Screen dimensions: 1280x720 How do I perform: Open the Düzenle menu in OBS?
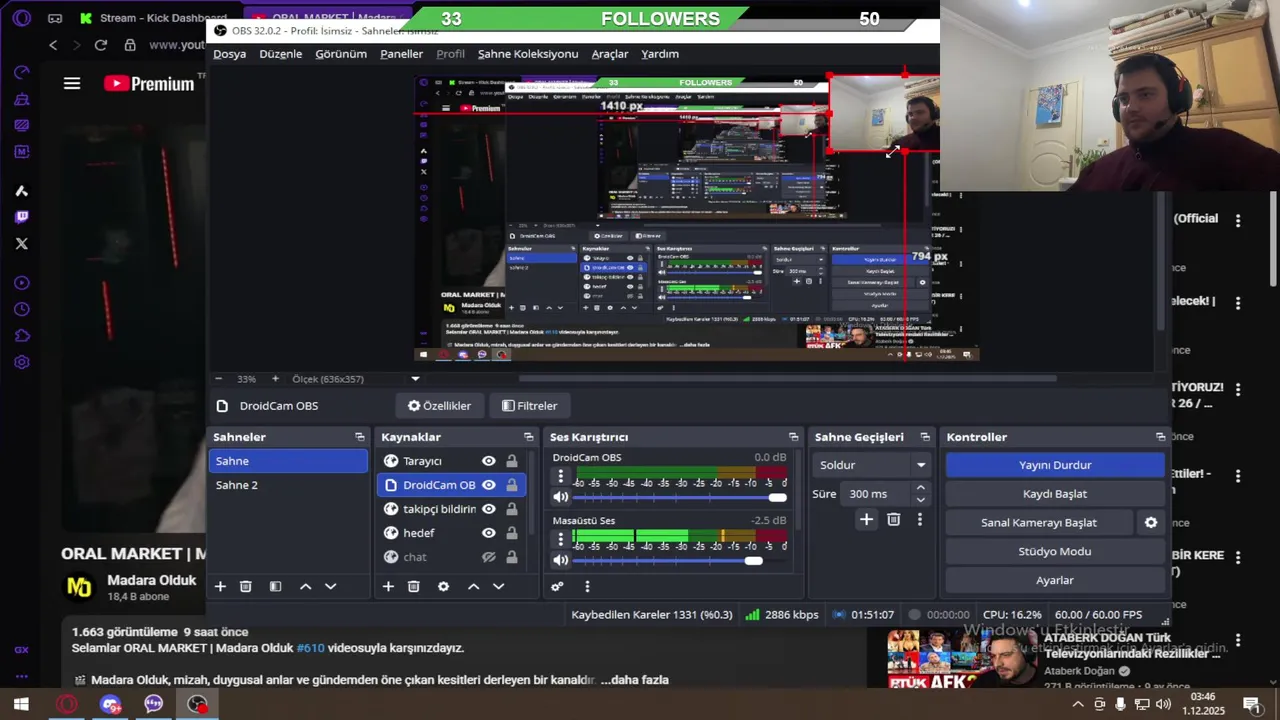click(x=281, y=54)
